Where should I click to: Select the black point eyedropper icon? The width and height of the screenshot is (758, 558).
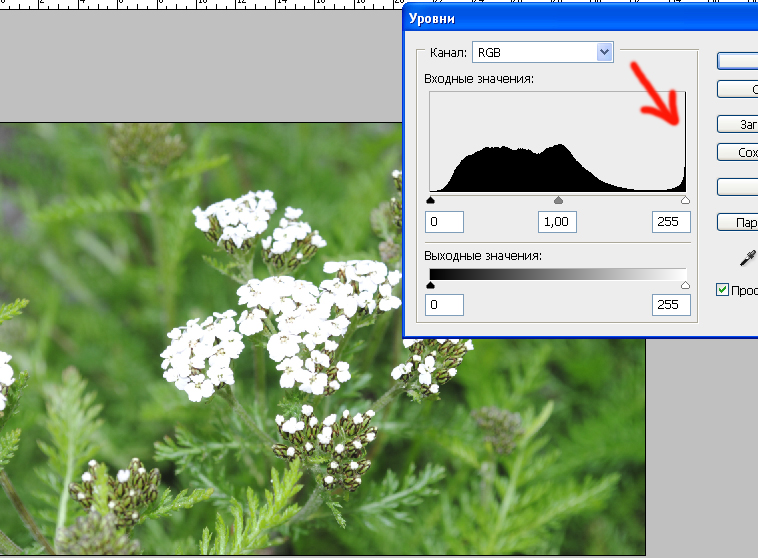click(x=746, y=259)
